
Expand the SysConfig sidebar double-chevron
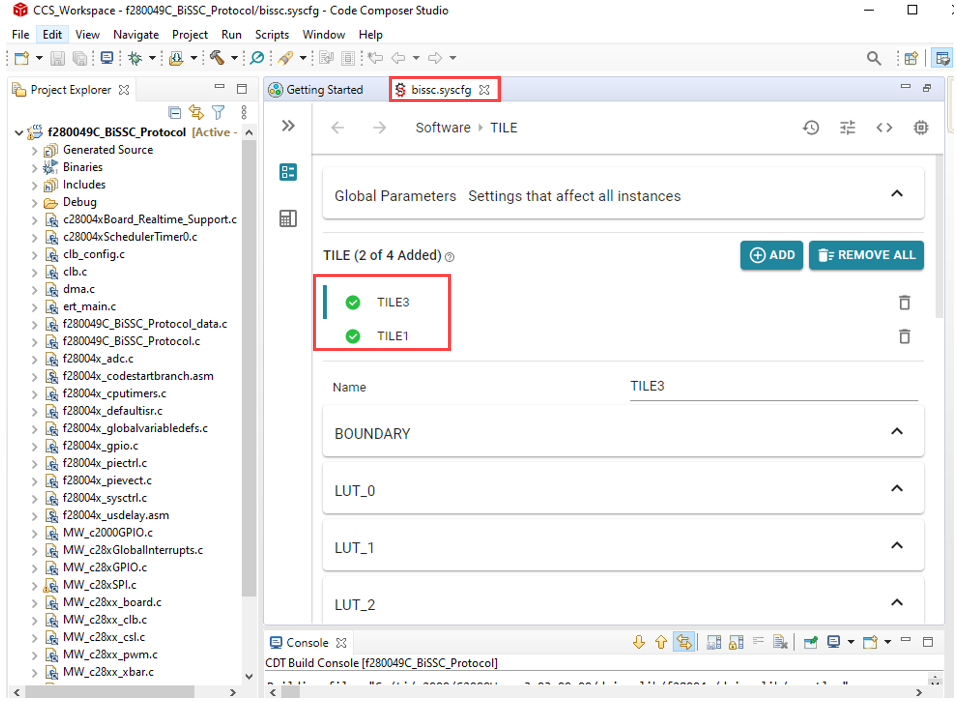point(288,126)
